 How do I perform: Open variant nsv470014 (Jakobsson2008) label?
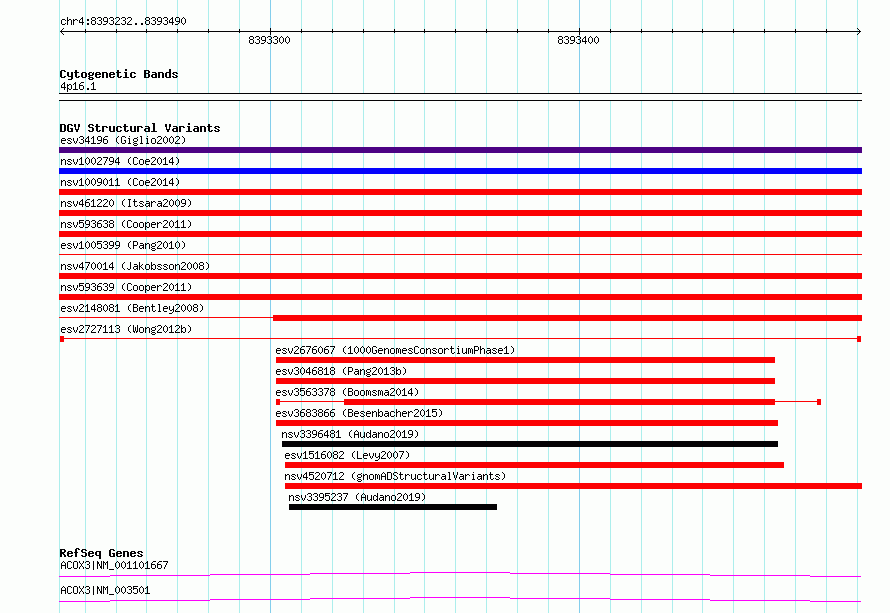click(135, 266)
